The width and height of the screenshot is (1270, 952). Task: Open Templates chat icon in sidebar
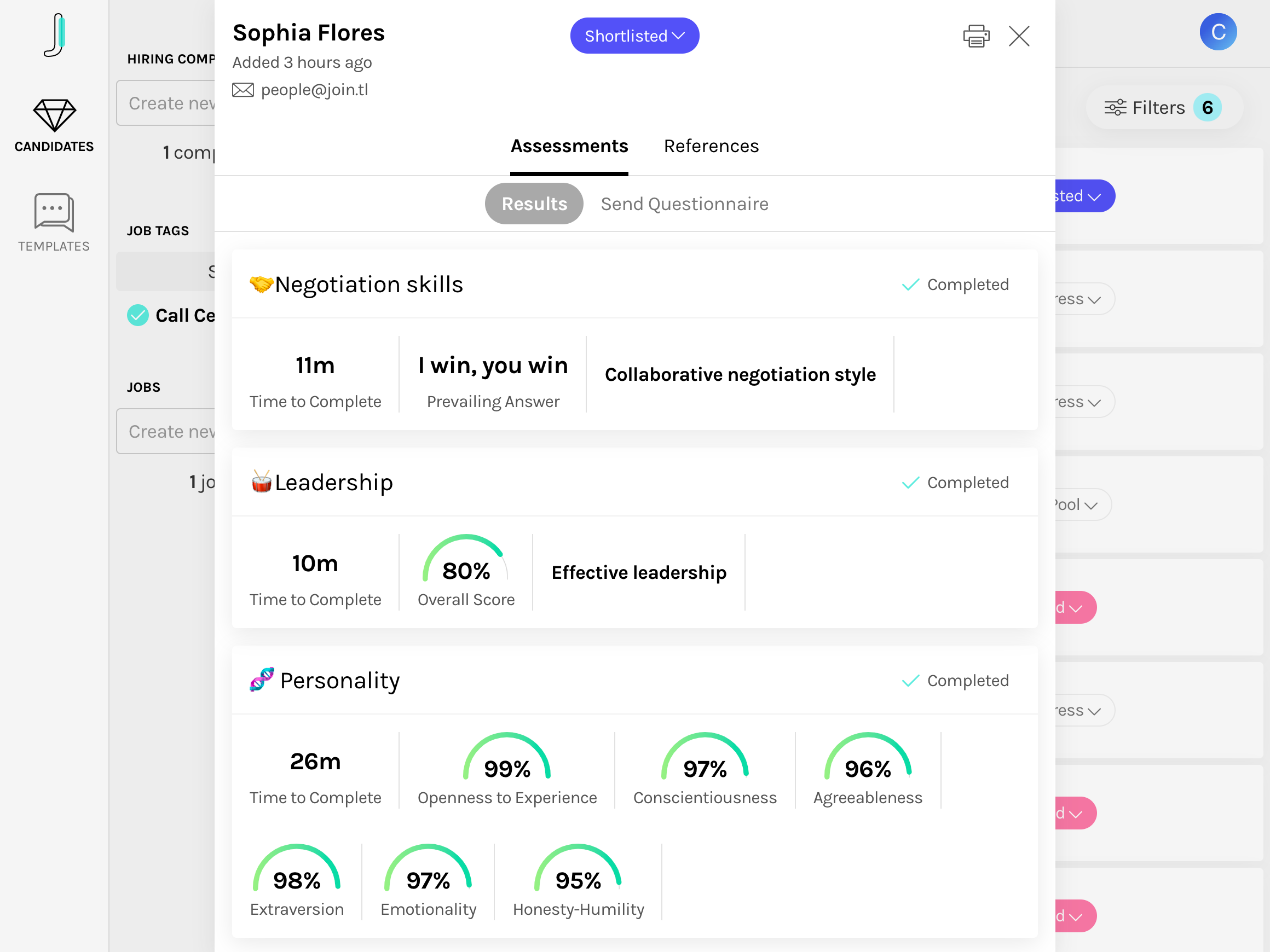pyautogui.click(x=54, y=212)
